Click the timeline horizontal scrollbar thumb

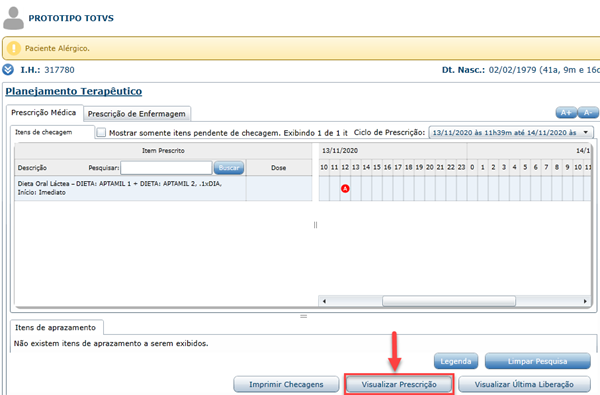pyautogui.click(x=449, y=301)
